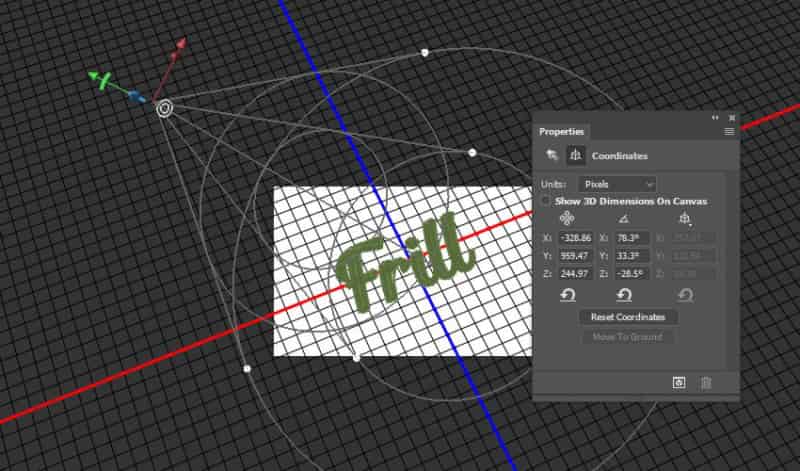Click the green Frill 3D text
Image resolution: width=800 pixels, height=471 pixels.
click(x=405, y=262)
